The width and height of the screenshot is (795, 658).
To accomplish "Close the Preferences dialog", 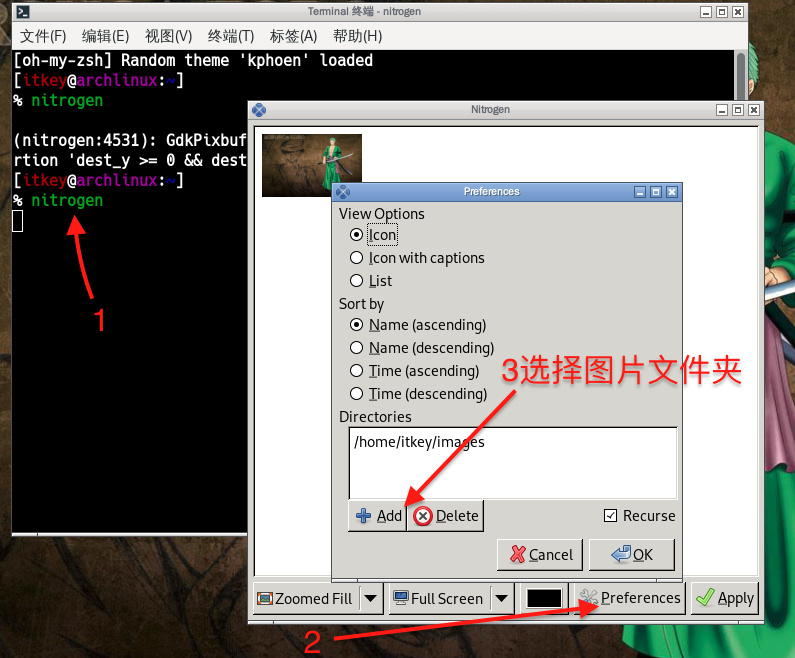I will [672, 192].
